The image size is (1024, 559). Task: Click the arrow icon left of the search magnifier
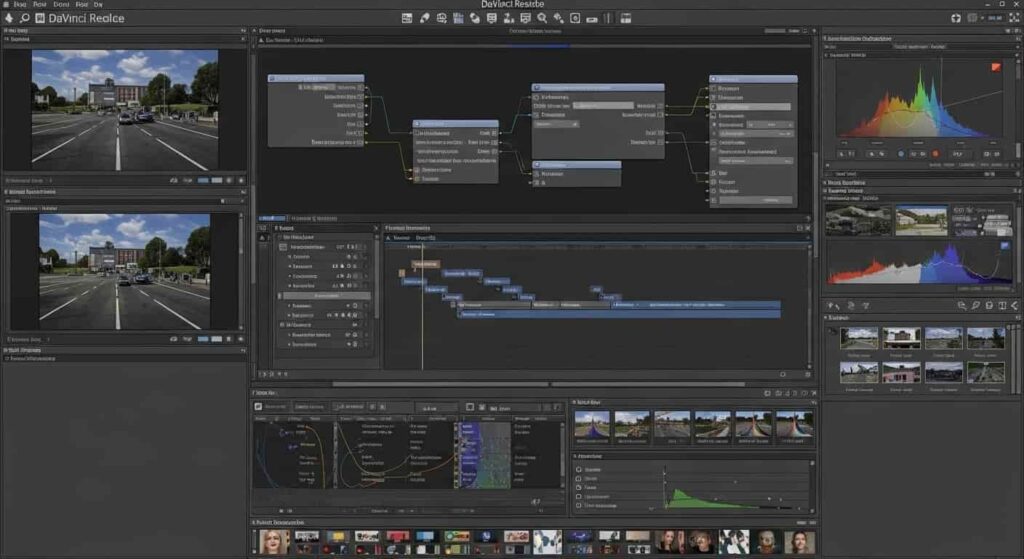(x=9, y=18)
